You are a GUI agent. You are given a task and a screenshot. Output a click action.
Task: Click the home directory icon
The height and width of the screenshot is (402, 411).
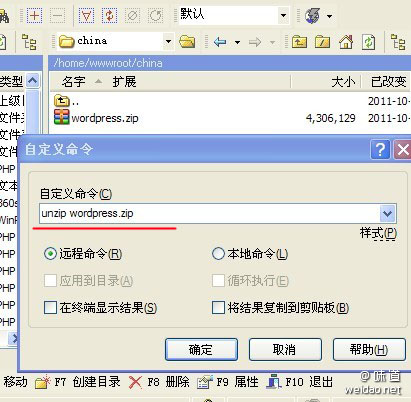click(346, 42)
